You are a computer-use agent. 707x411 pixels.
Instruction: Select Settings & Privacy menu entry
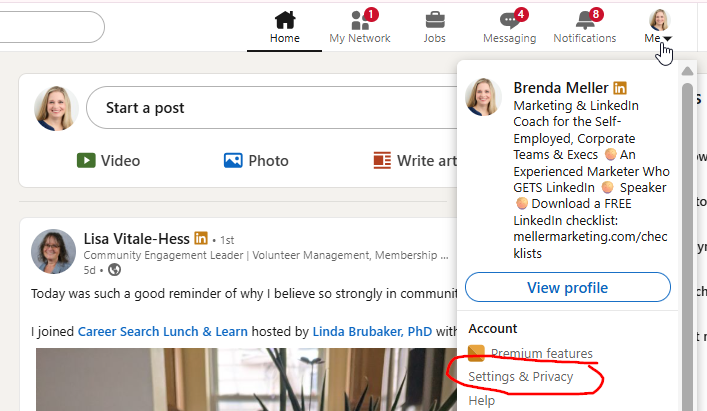pos(521,377)
